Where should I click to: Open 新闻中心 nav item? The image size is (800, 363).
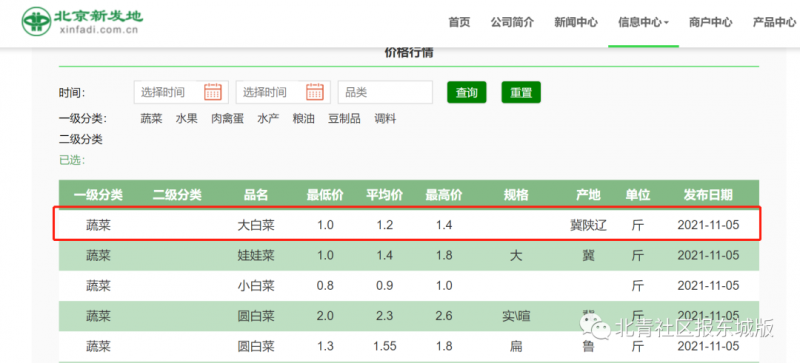[576, 22]
